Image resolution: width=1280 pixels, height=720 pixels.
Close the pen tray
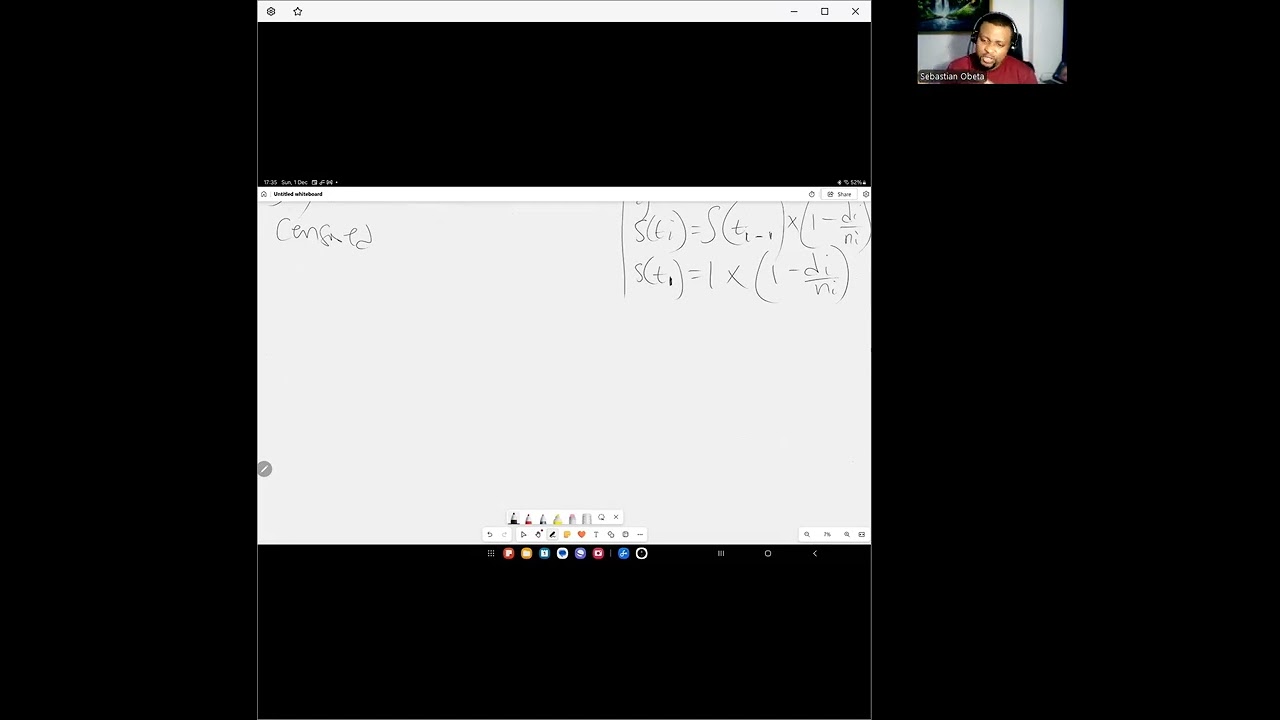pyautogui.click(x=616, y=517)
